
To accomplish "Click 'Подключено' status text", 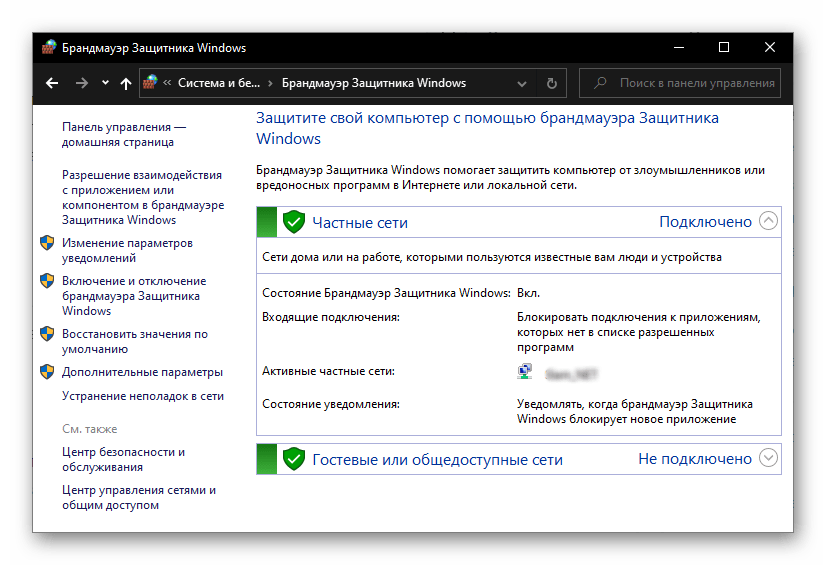I will [705, 222].
